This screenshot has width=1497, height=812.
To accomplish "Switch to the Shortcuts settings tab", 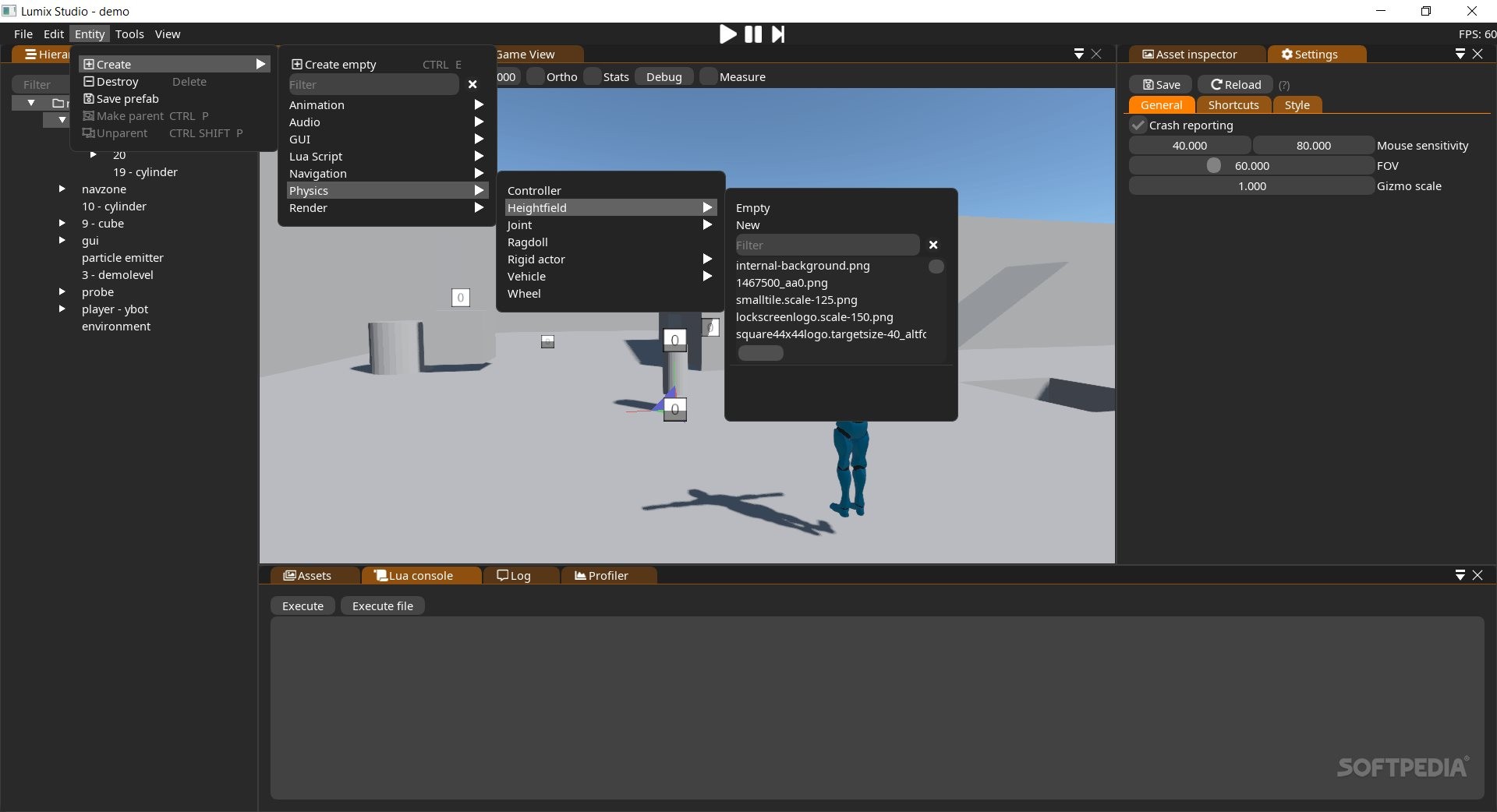I will tap(1233, 105).
